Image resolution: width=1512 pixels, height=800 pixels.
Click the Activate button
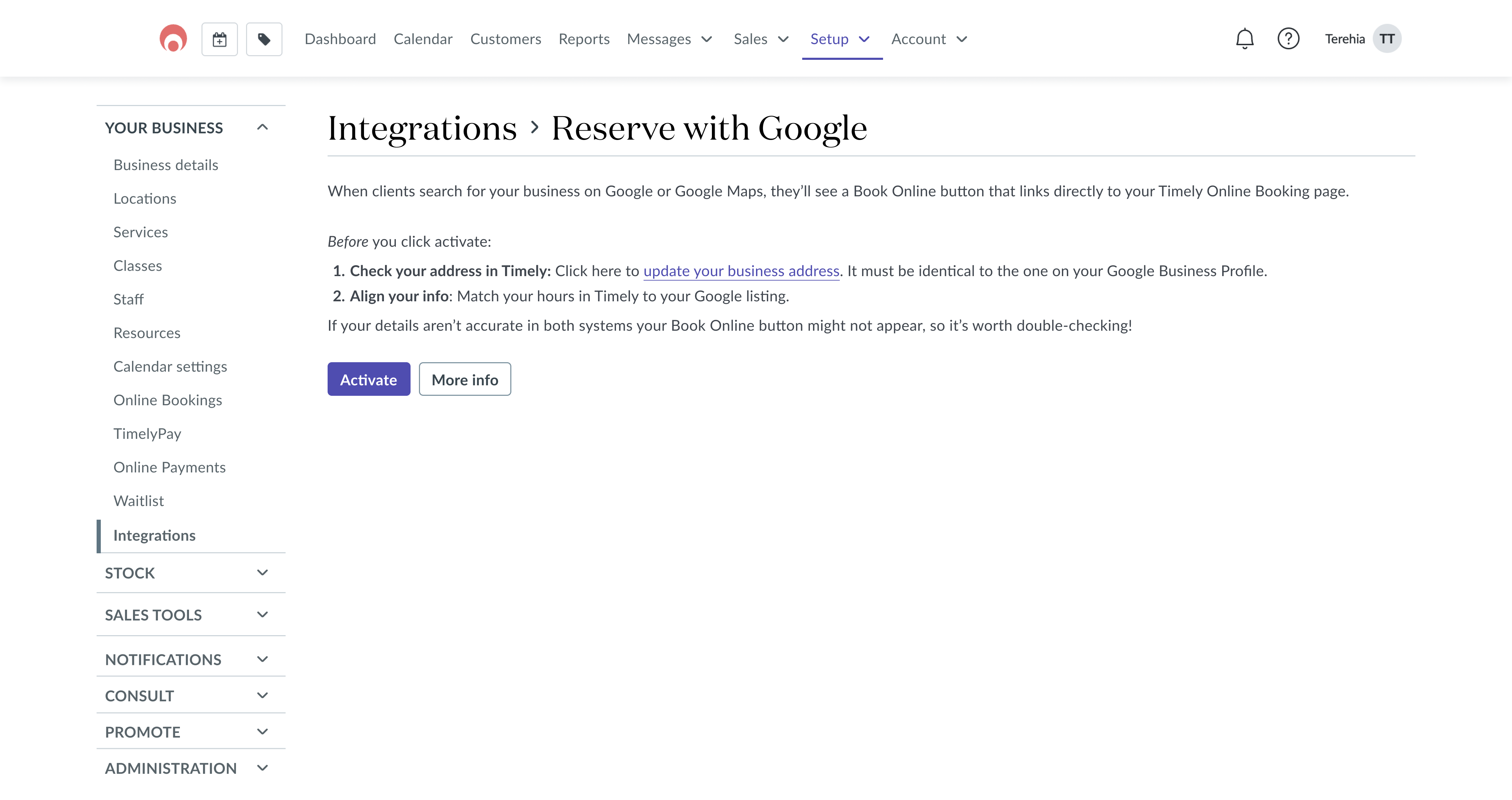coord(368,379)
